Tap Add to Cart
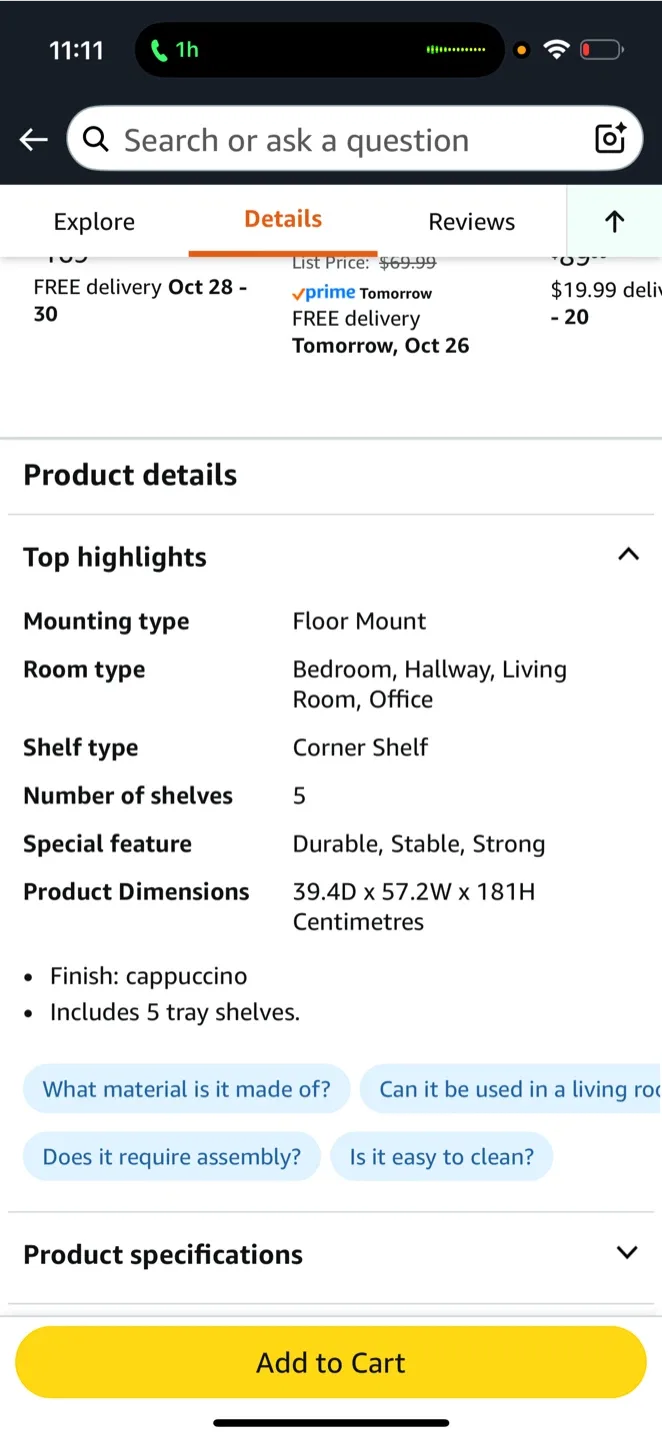Image resolution: width=662 pixels, height=1440 pixels. pos(331,1362)
